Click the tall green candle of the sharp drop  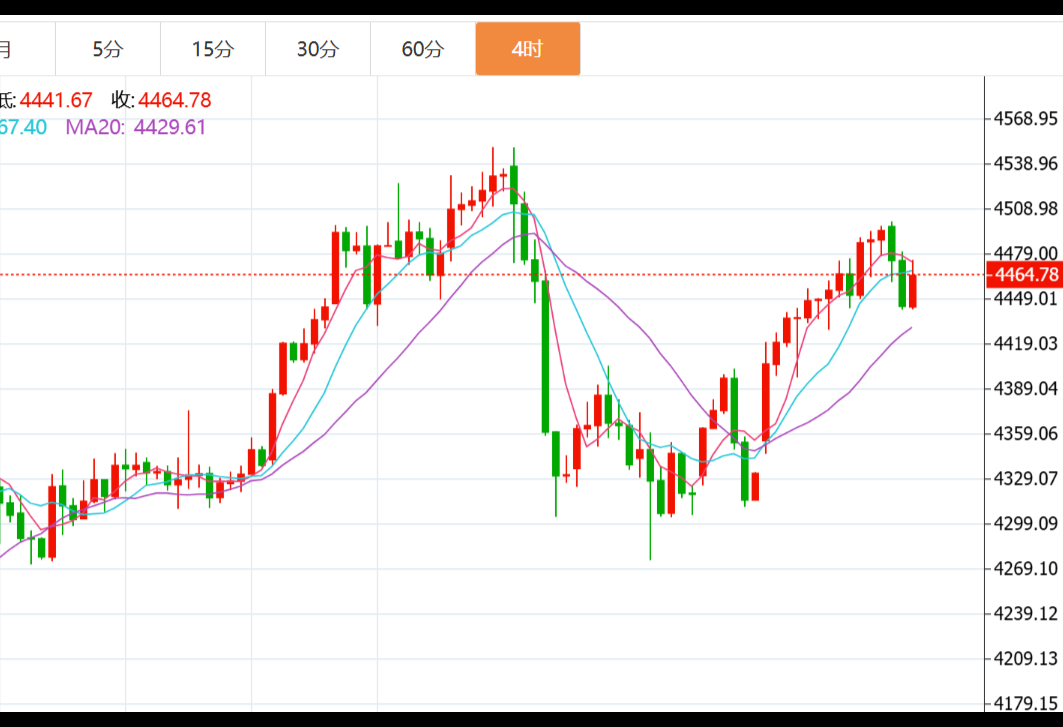coord(545,355)
